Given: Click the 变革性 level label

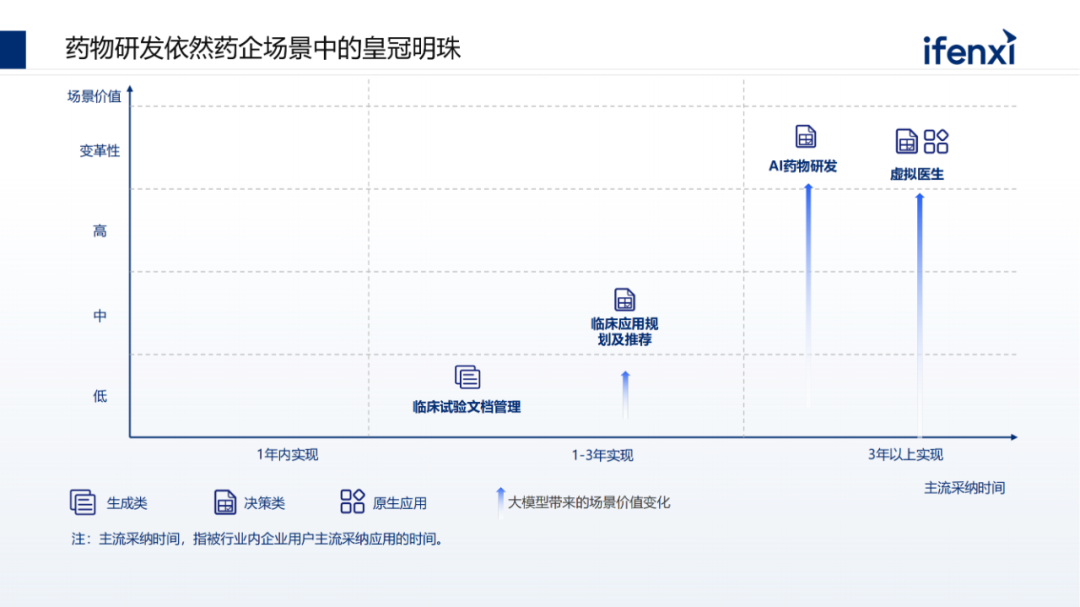Looking at the screenshot, I should (x=100, y=150).
